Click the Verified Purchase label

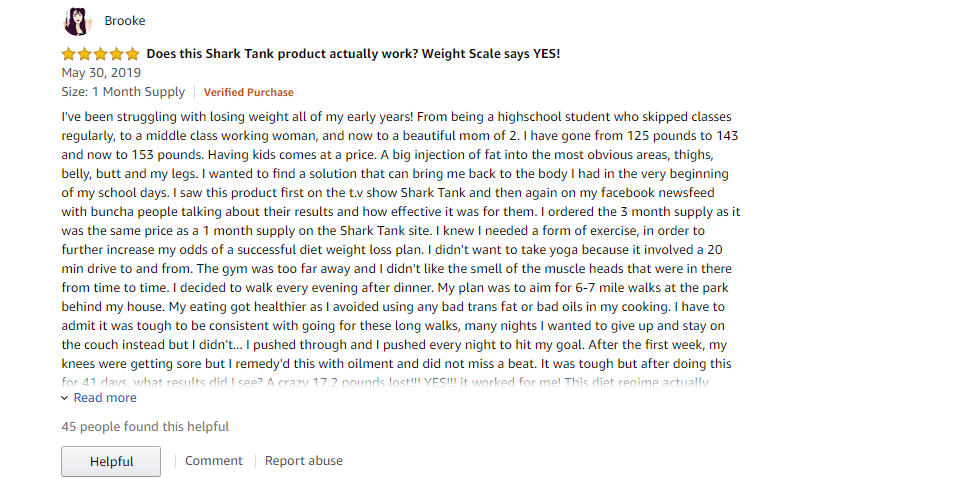click(x=248, y=92)
